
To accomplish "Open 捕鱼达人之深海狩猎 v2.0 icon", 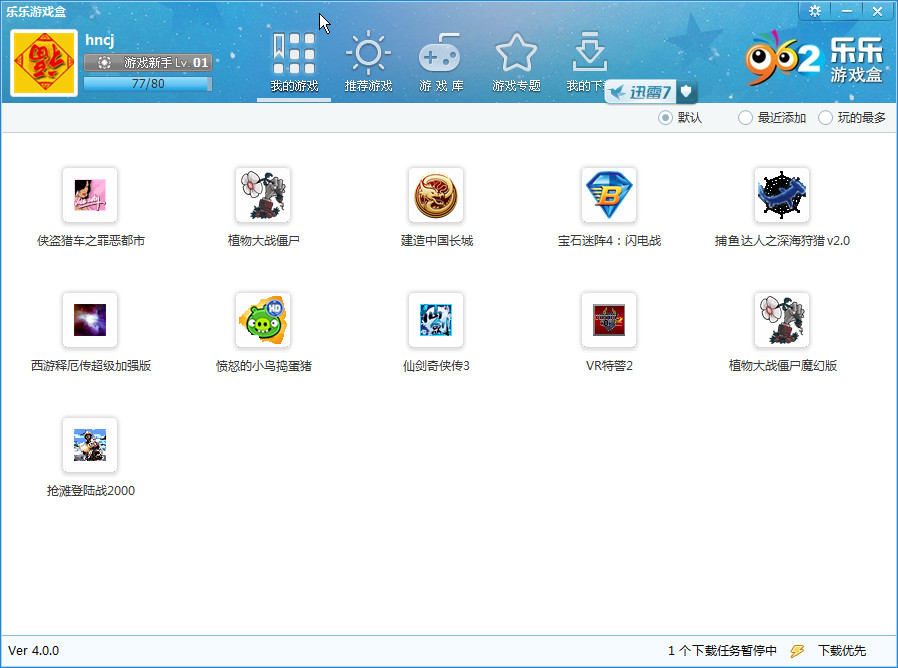I will [x=782, y=195].
